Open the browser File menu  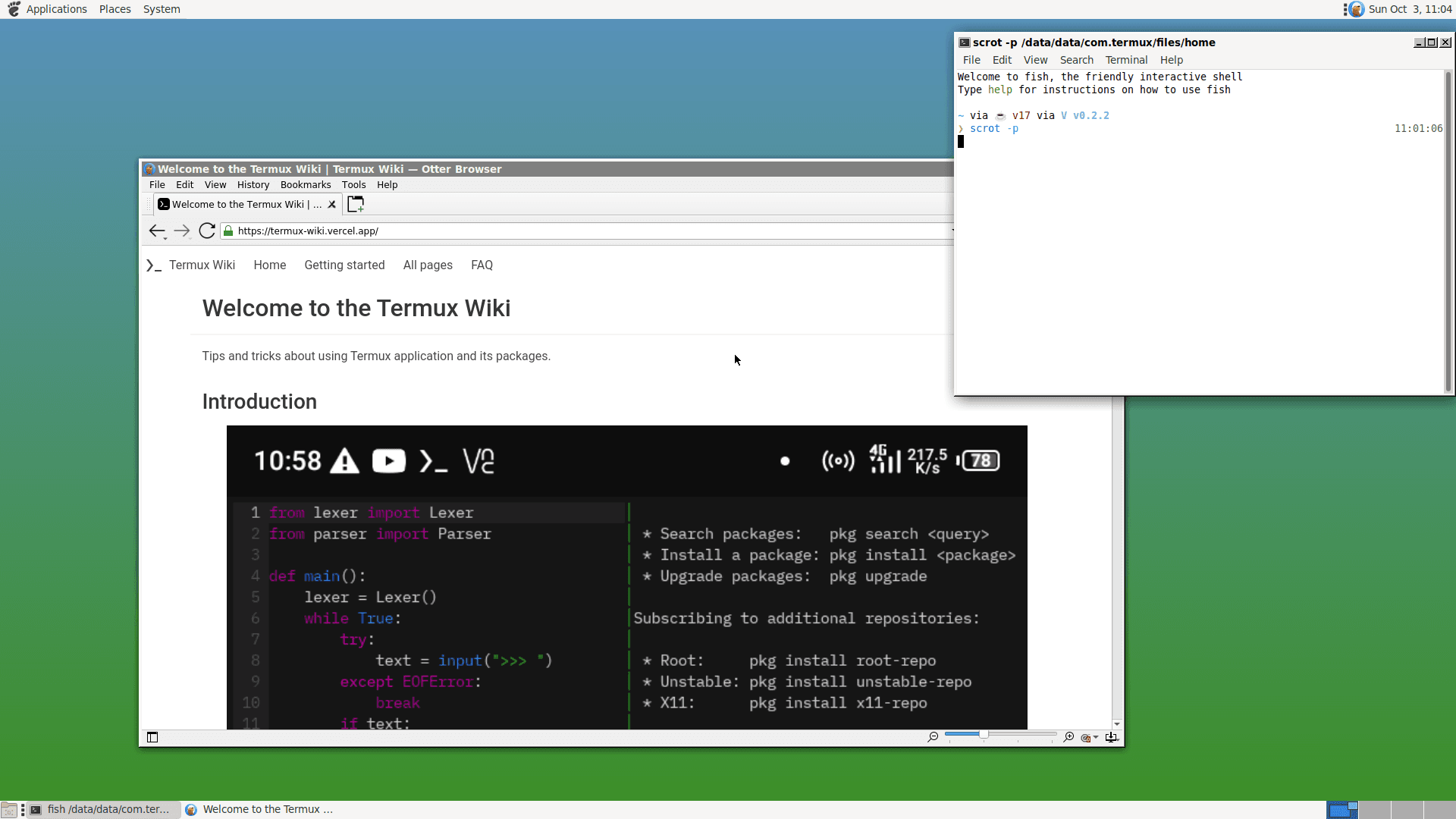tap(156, 184)
